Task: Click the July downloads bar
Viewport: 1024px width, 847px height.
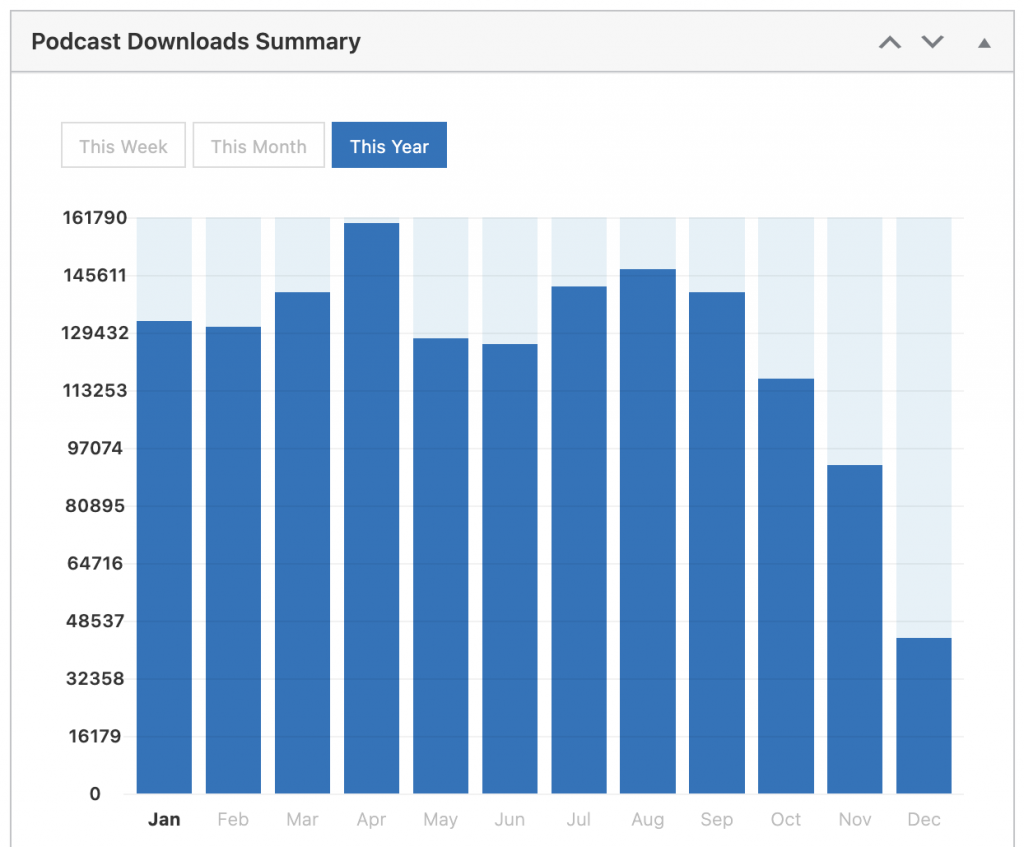Action: pos(578,540)
